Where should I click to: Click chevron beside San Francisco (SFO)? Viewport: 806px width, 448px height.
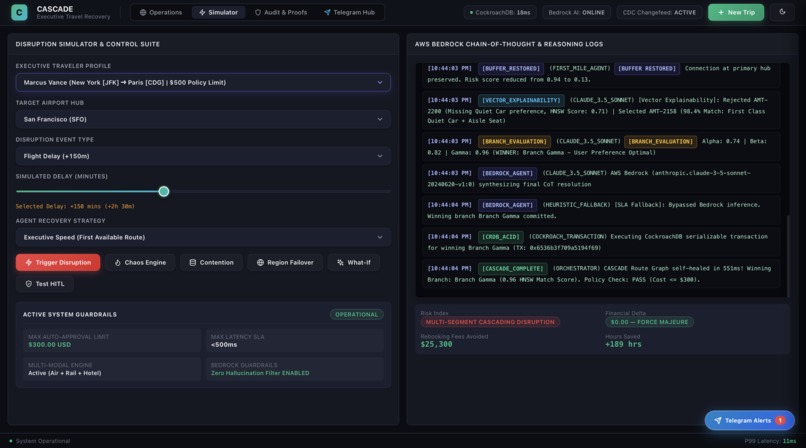(380, 119)
